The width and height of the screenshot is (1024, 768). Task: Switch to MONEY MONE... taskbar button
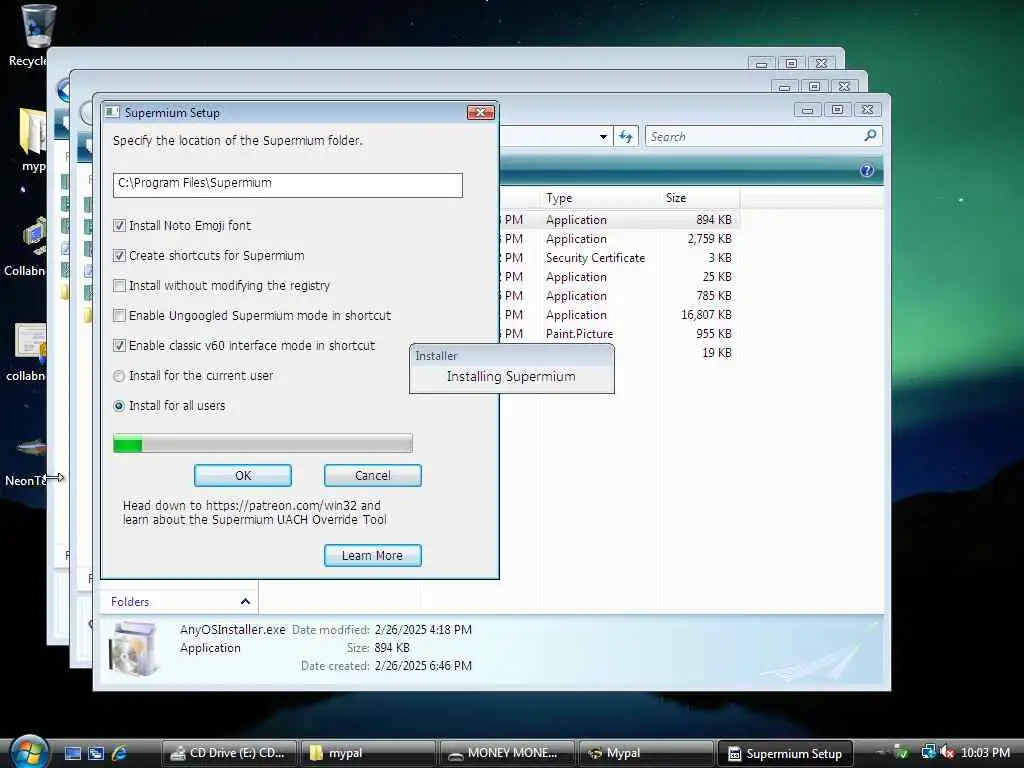[507, 753]
